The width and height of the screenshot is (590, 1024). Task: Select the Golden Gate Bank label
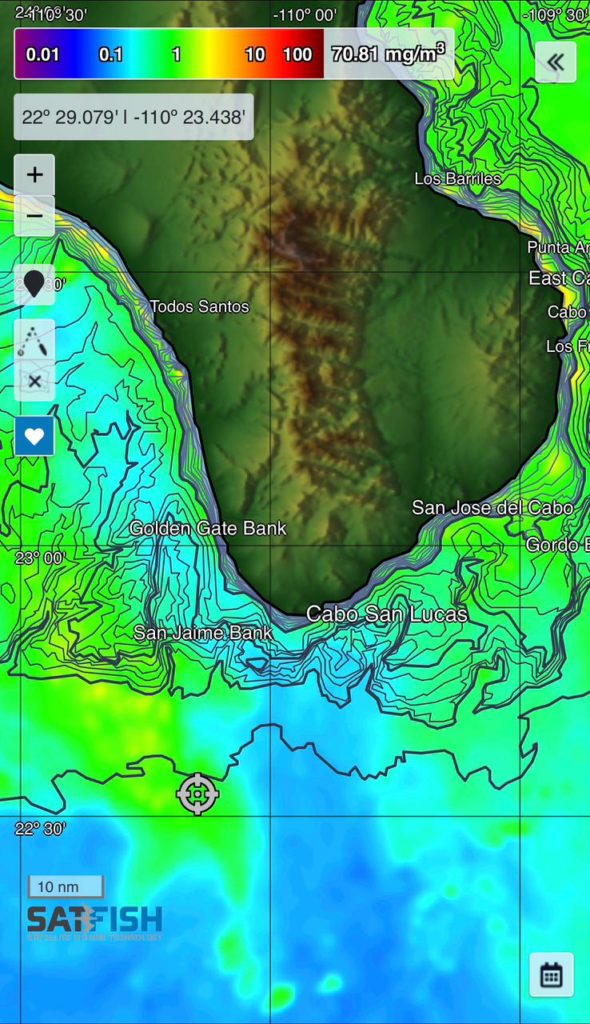[x=208, y=528]
